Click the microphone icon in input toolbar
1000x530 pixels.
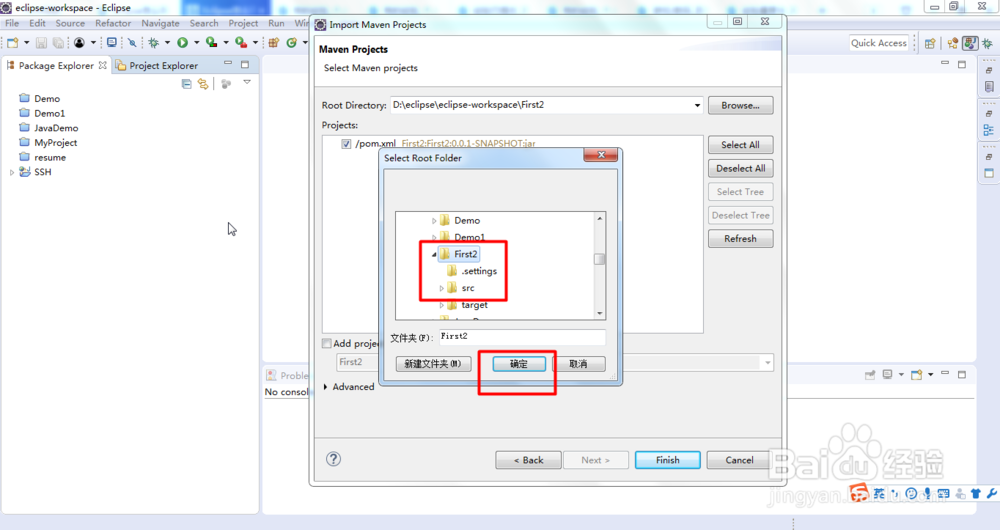[x=927, y=493]
